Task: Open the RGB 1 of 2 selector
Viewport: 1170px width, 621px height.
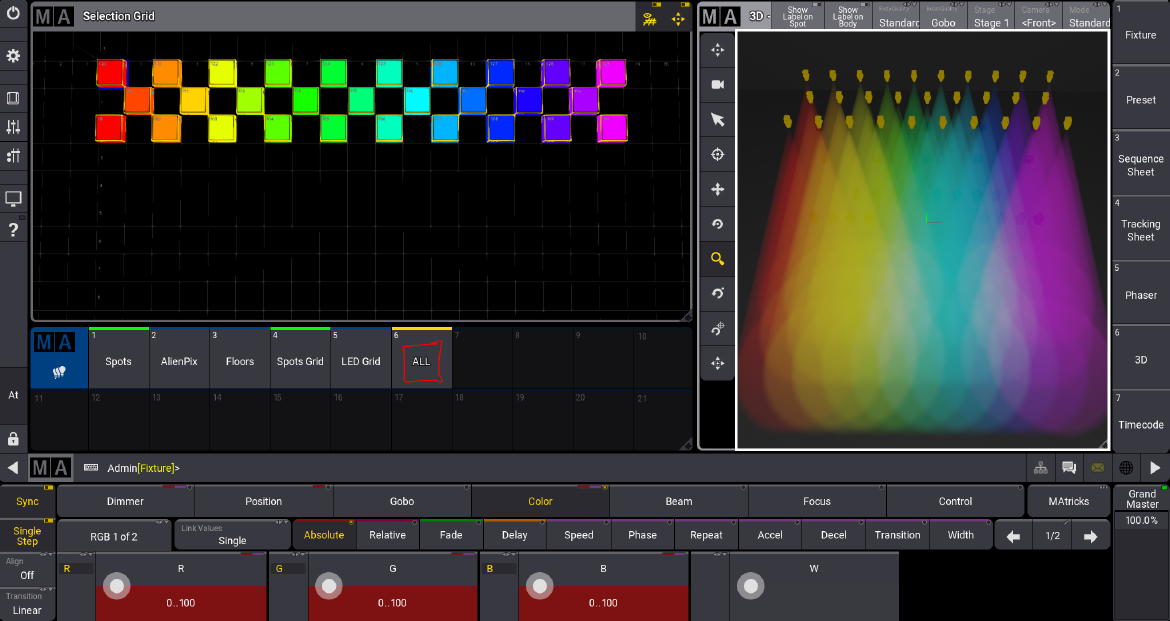Action: click(x=113, y=534)
